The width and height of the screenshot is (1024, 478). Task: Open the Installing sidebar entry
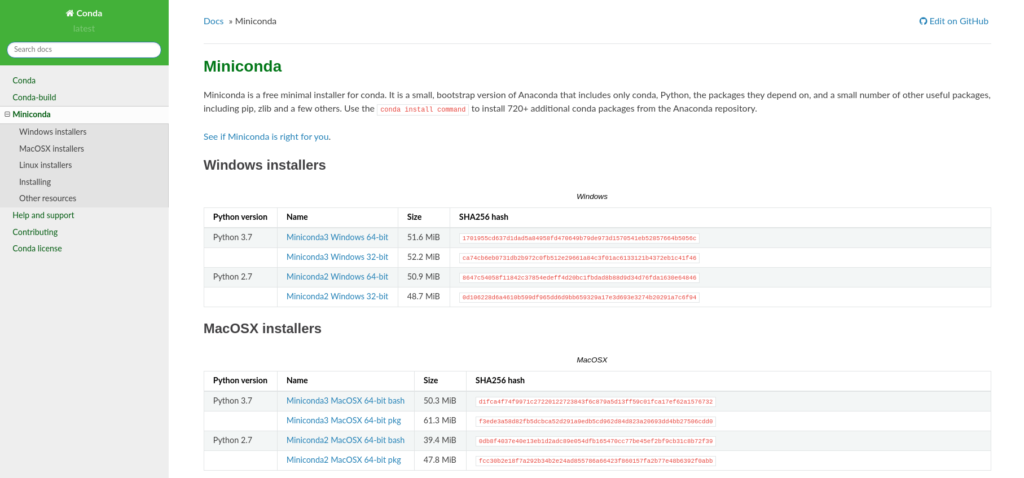point(35,182)
